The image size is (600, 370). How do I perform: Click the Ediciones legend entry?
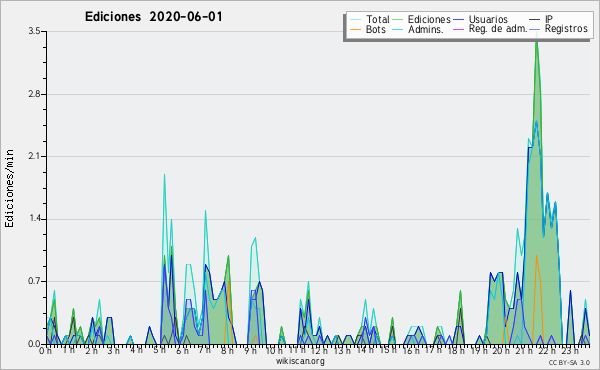pos(429,19)
